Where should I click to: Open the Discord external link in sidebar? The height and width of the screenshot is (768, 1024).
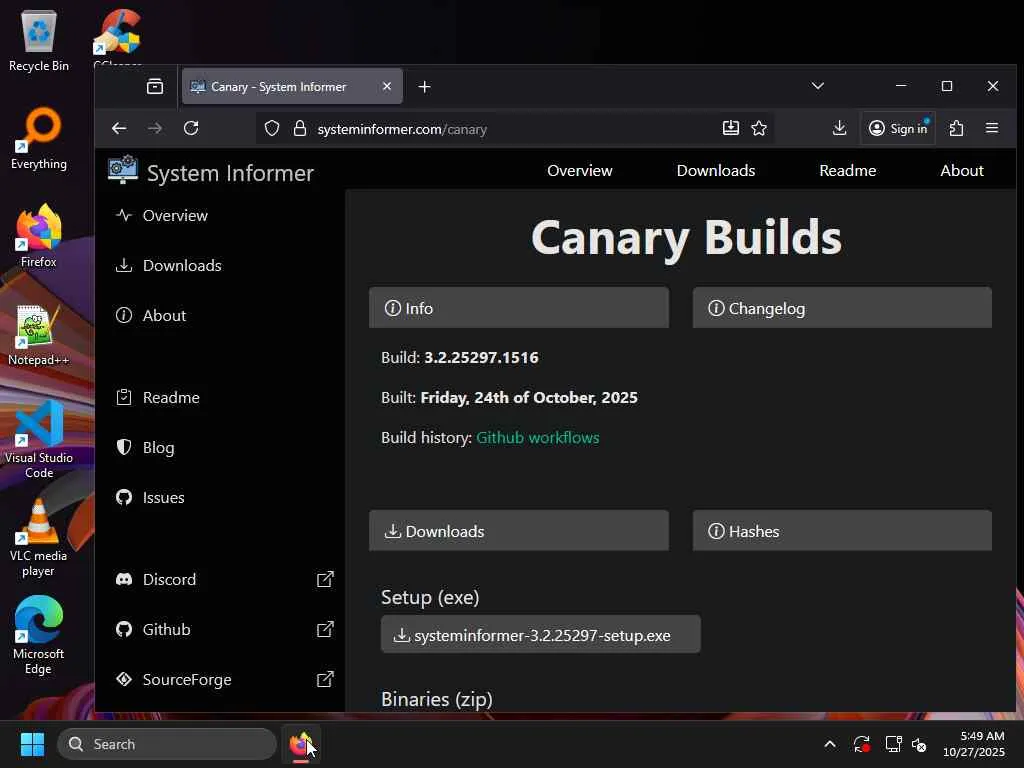pyautogui.click(x=223, y=579)
